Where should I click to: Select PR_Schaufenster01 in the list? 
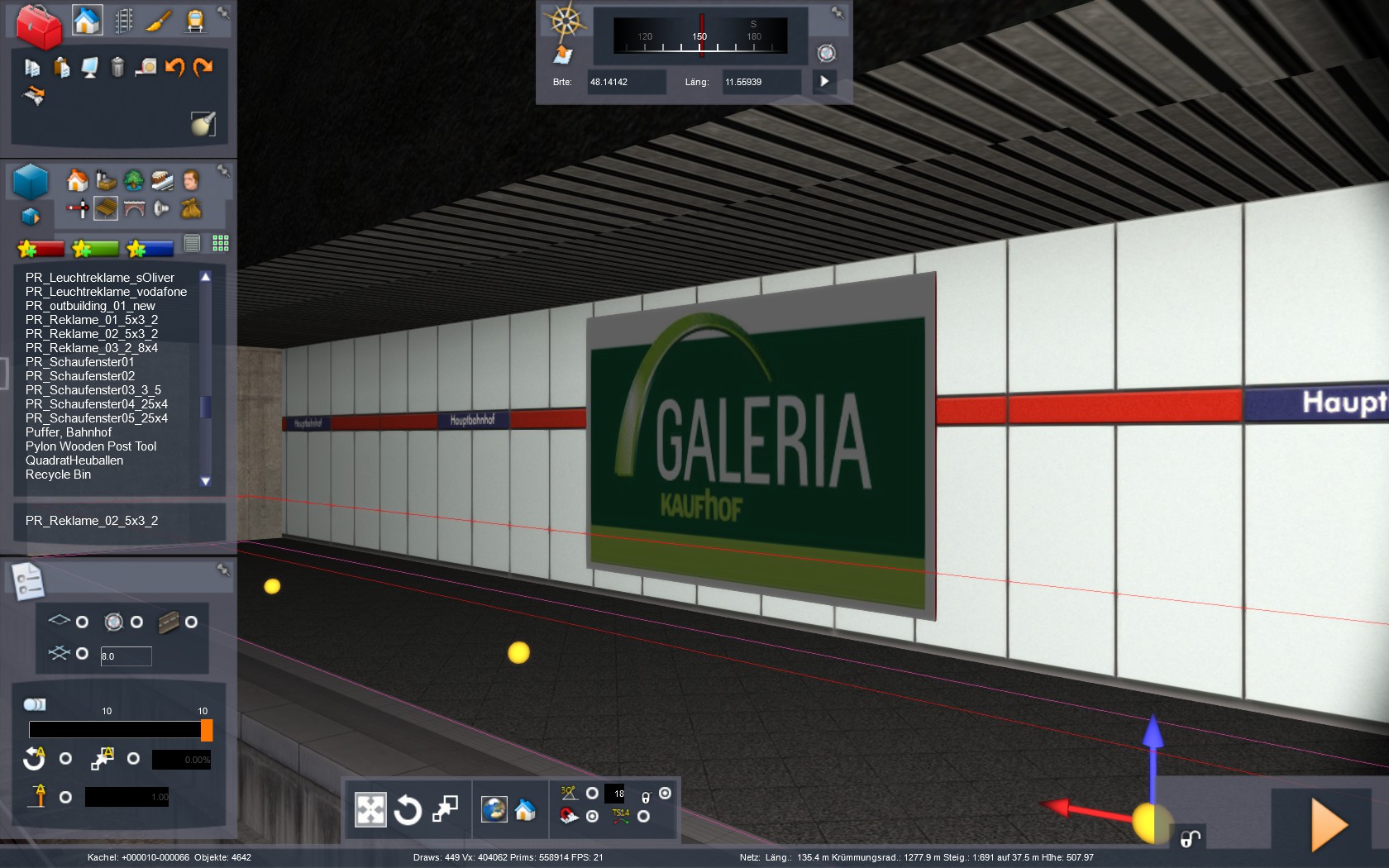(79, 362)
